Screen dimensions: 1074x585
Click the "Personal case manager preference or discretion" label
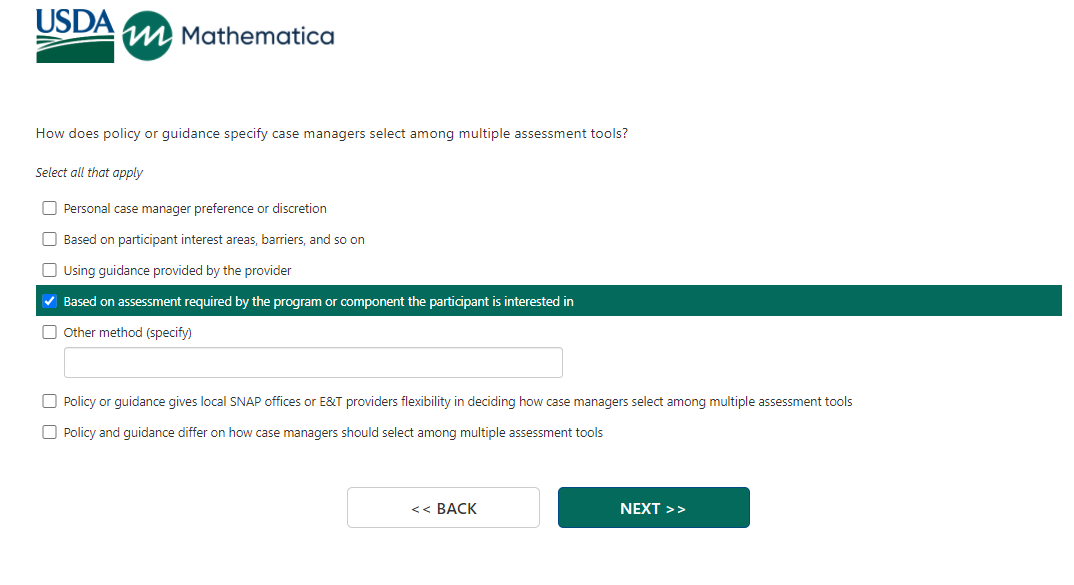coord(195,209)
